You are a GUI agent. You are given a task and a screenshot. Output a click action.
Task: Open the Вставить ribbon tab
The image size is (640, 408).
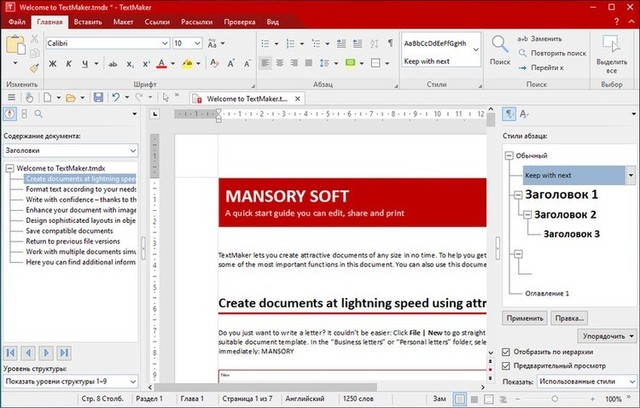coord(90,20)
